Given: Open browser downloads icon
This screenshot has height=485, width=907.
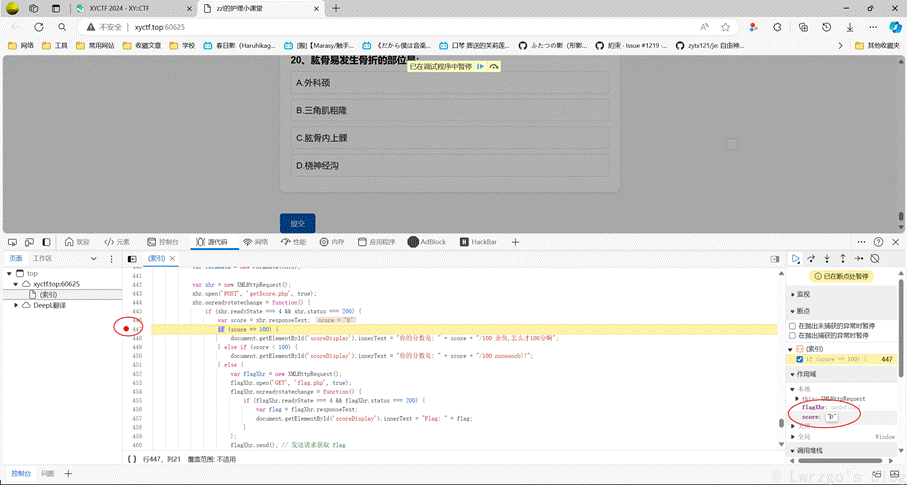Looking at the screenshot, I should click(850, 27).
